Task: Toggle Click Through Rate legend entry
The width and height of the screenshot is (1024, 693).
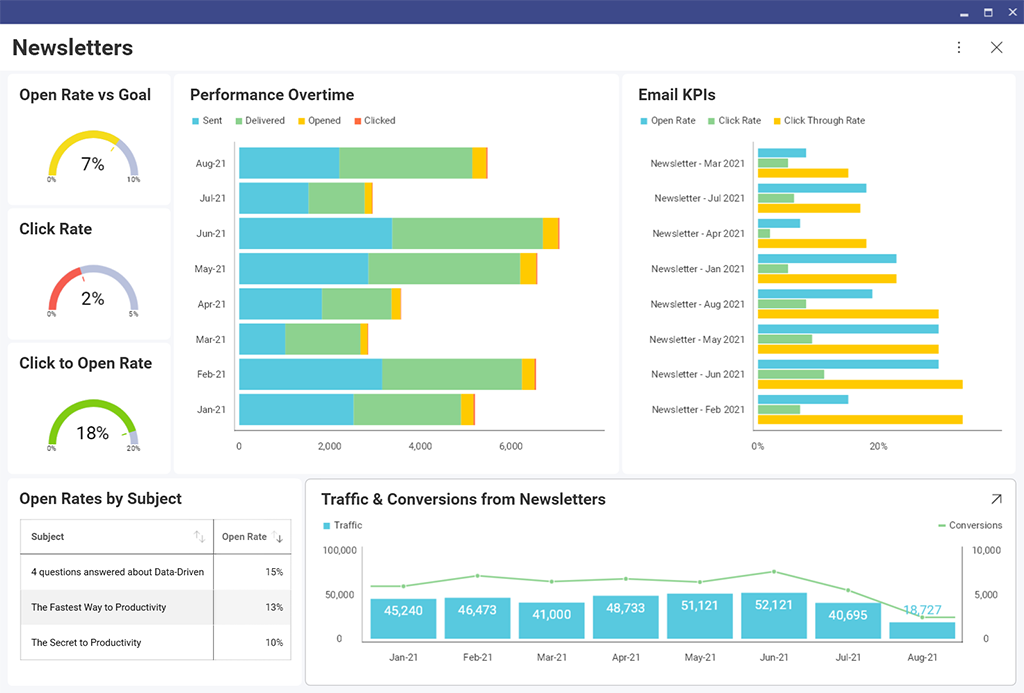Action: pos(819,121)
